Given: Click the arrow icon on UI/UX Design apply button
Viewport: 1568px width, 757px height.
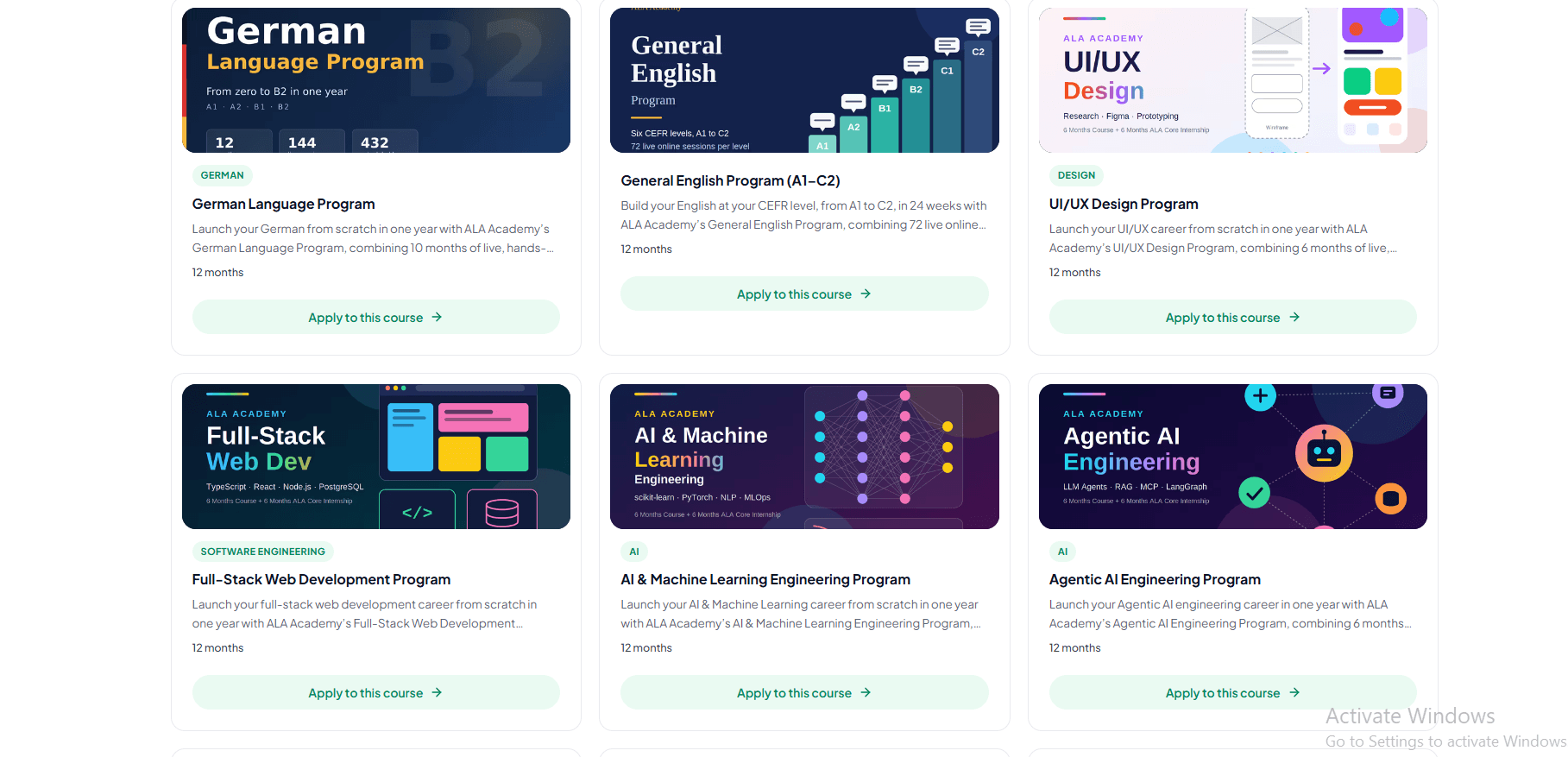Looking at the screenshot, I should pyautogui.click(x=1294, y=317).
